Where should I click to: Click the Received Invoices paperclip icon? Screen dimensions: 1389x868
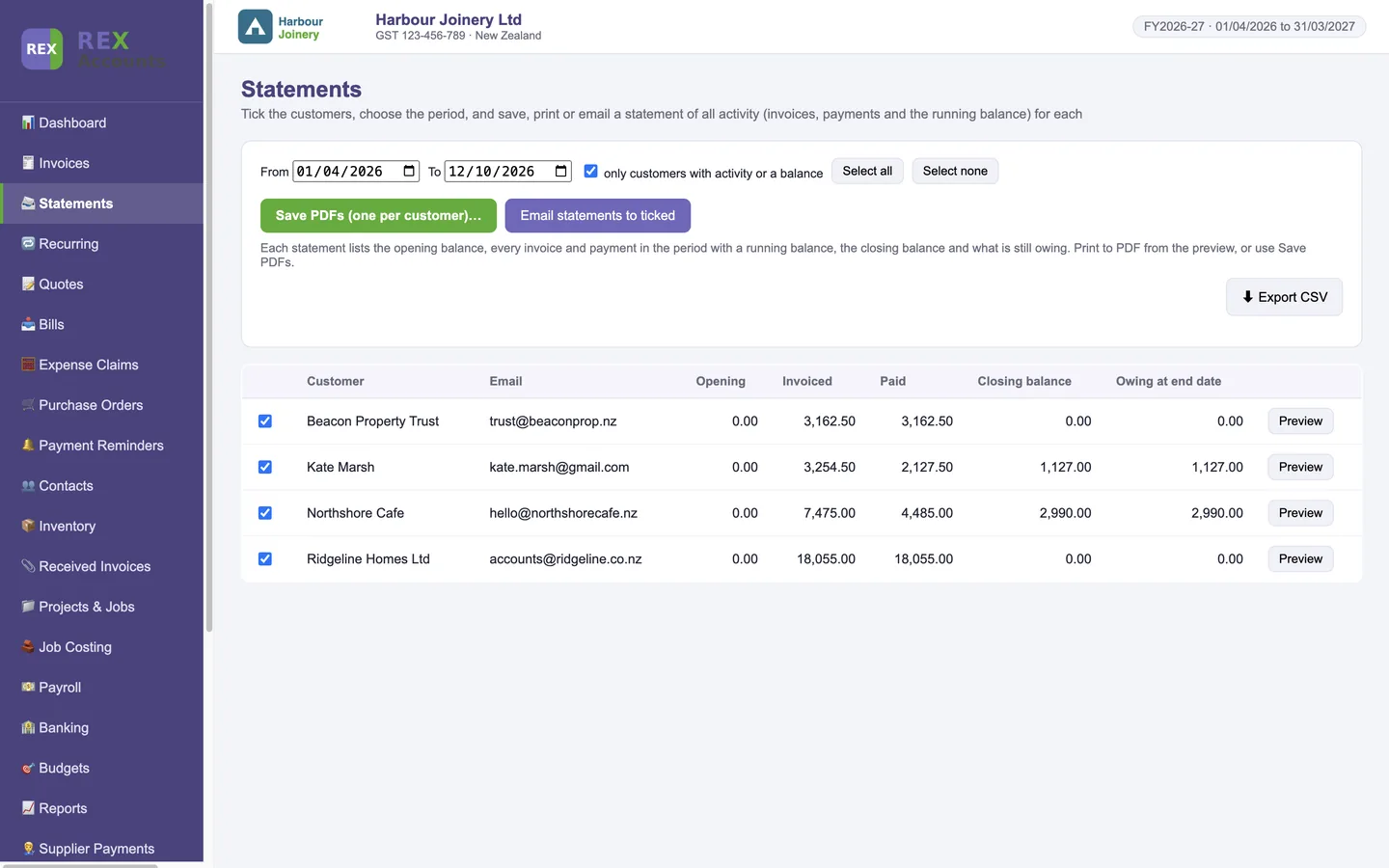(x=28, y=567)
